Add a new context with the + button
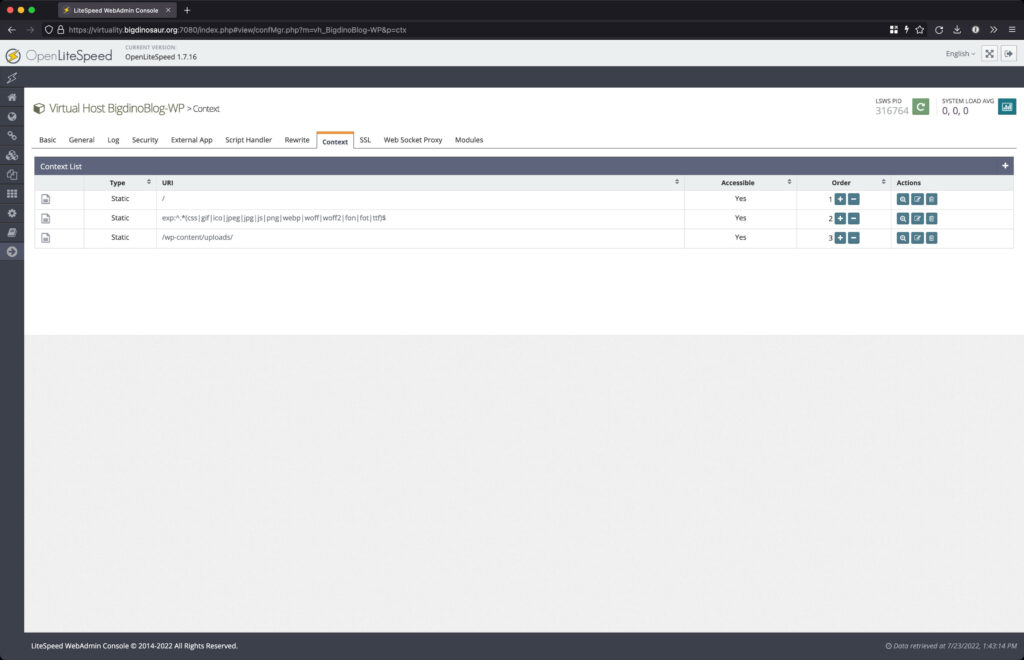This screenshot has height=660, width=1024. (1006, 165)
